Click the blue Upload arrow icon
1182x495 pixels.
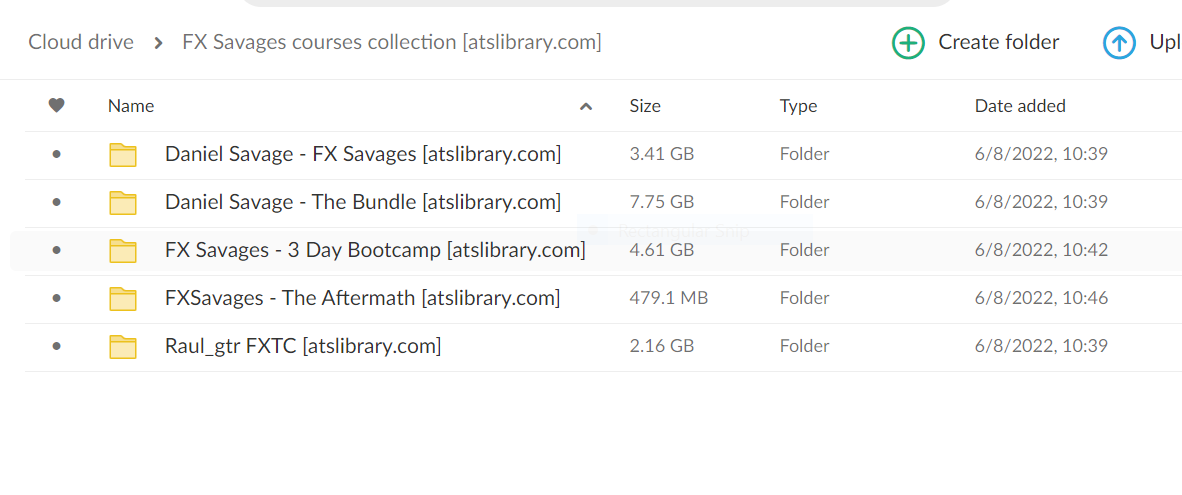[x=1119, y=43]
